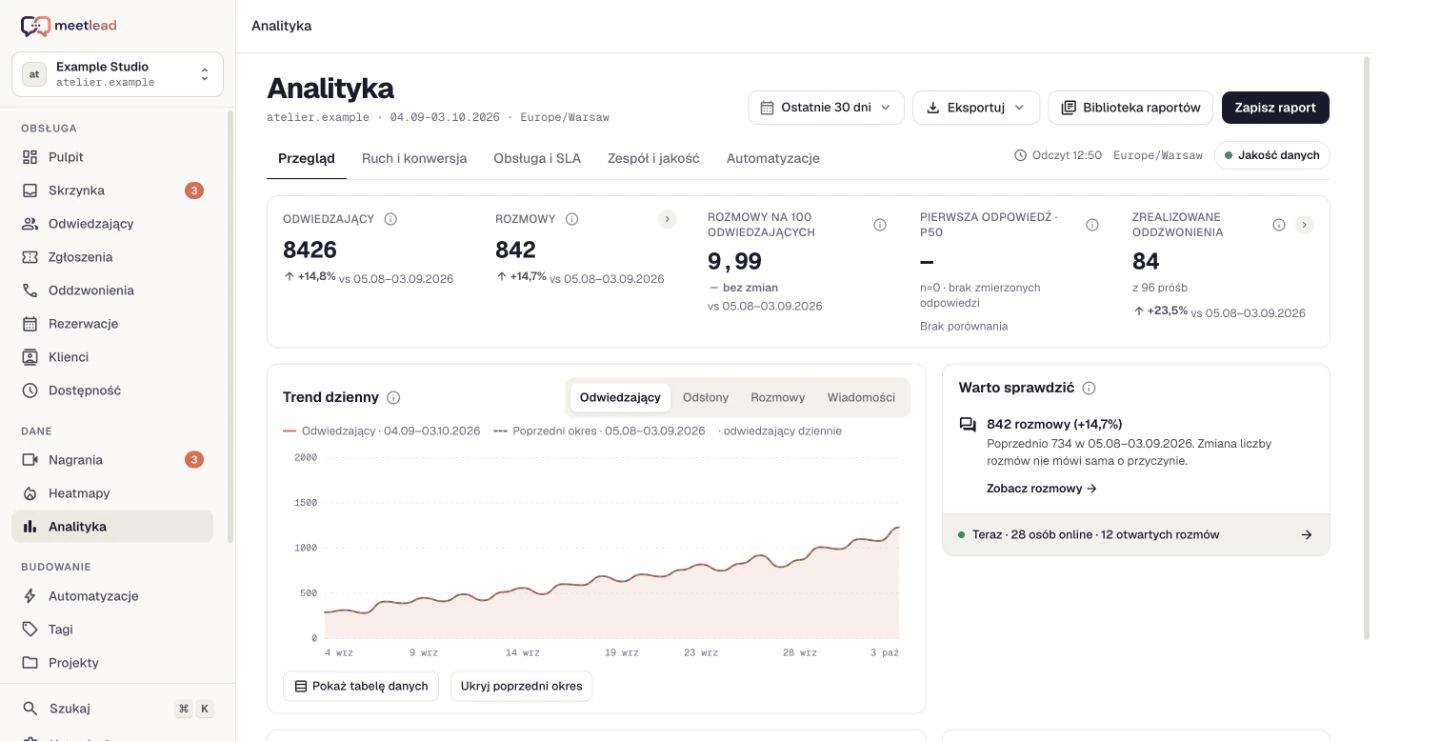Select the Odwiedzający people icon
Viewport: 1440px width, 741px height.
[x=30, y=224]
